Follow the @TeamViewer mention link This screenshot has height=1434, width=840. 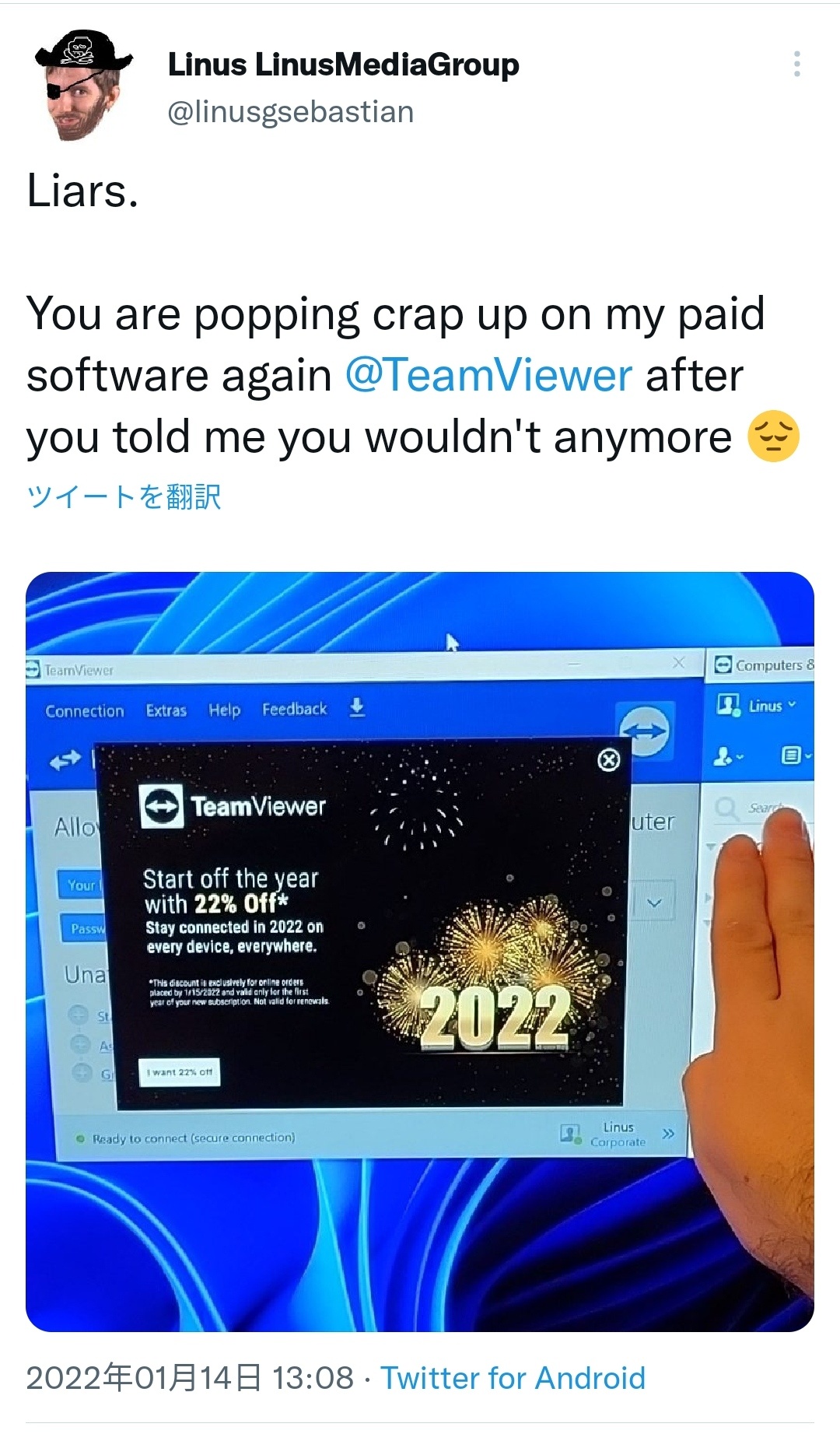tap(488, 375)
